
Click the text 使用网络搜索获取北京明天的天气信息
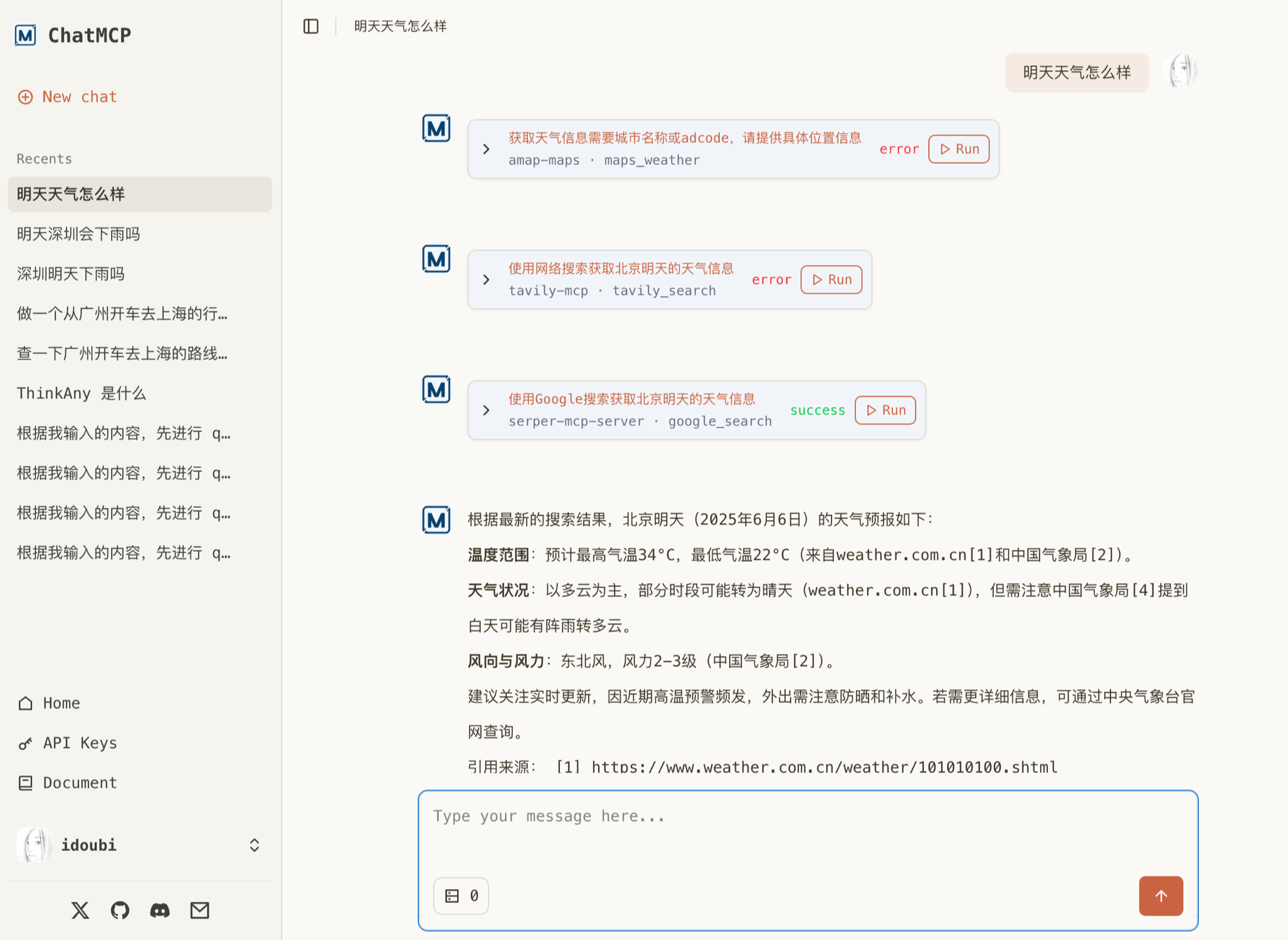tap(621, 268)
